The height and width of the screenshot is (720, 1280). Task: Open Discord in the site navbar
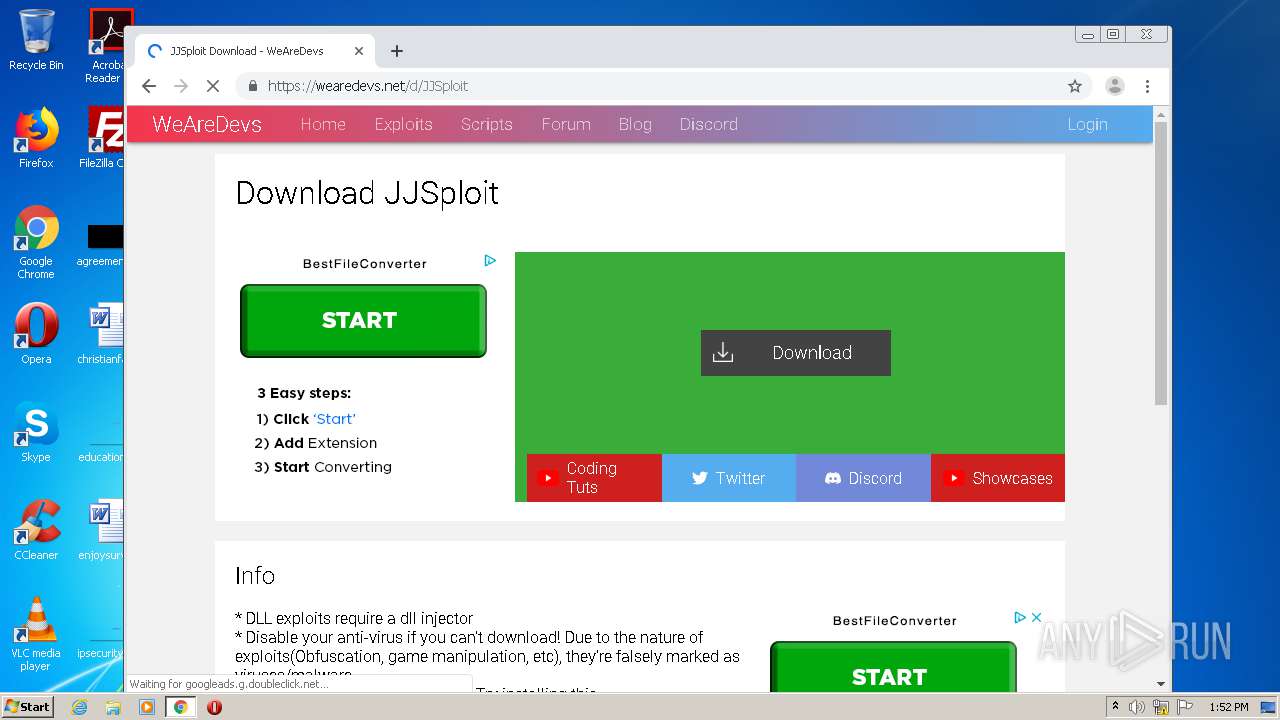click(x=709, y=124)
